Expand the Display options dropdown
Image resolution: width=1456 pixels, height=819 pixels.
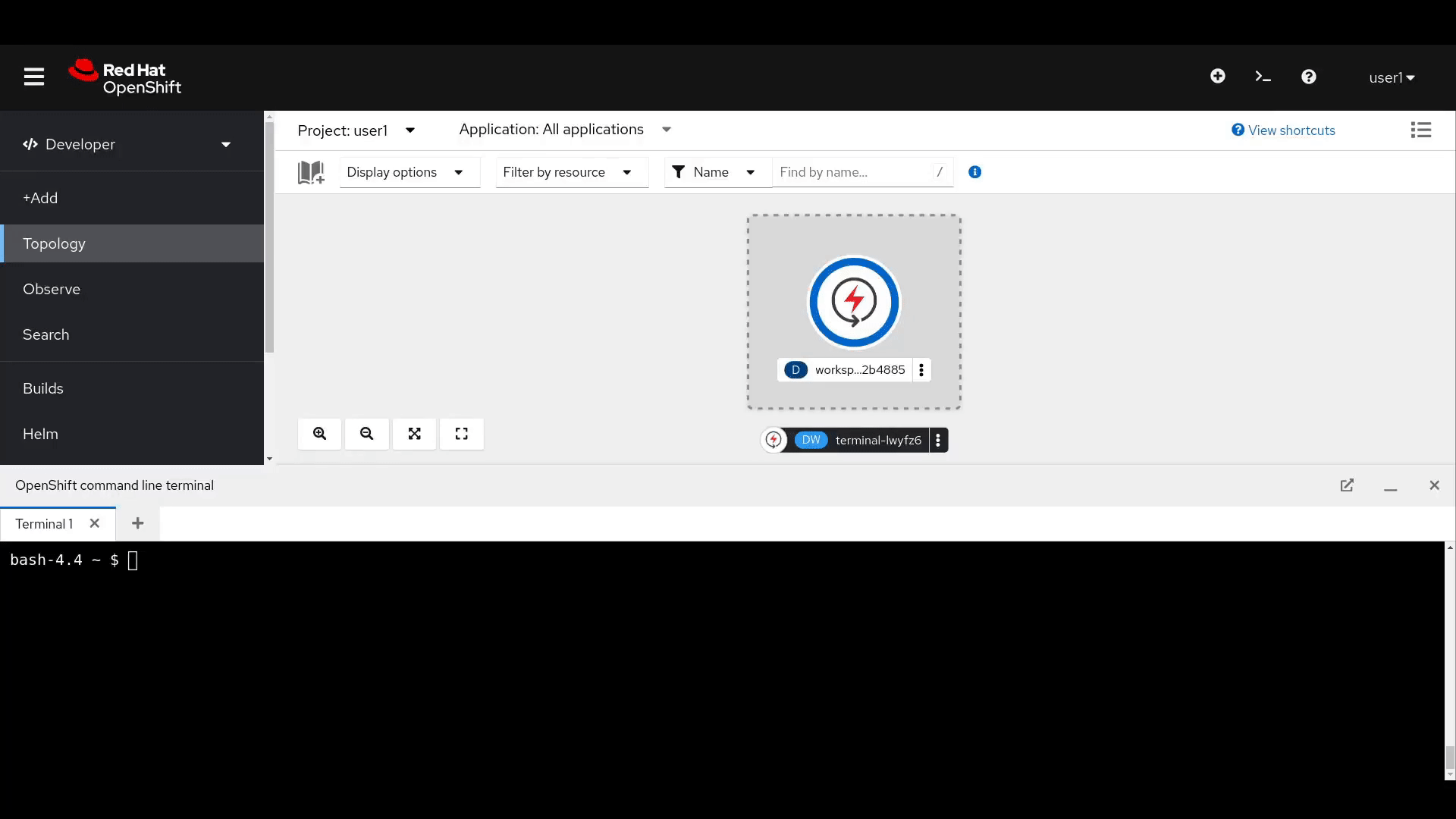(x=405, y=173)
